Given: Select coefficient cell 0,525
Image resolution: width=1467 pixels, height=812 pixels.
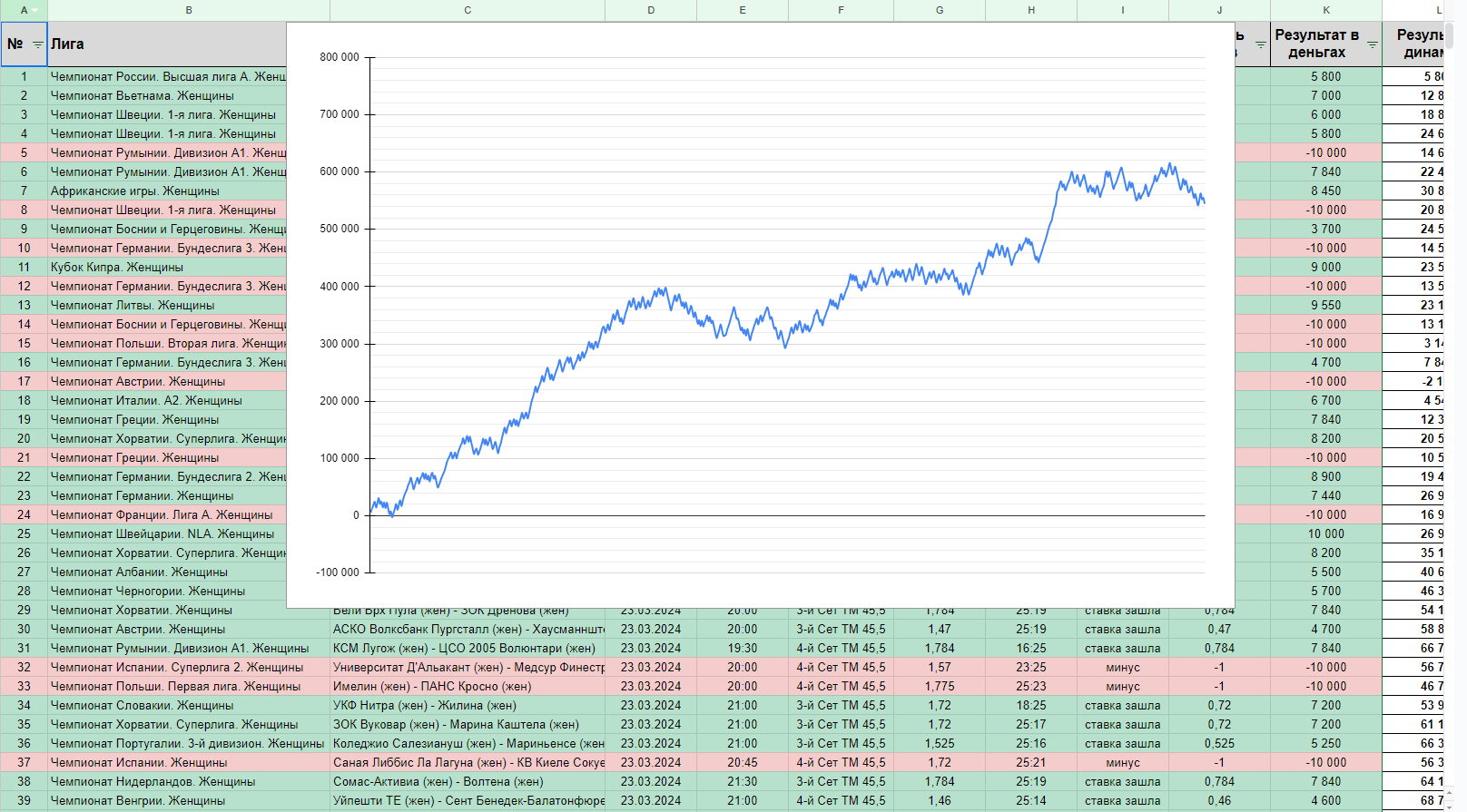Looking at the screenshot, I should (1219, 743).
